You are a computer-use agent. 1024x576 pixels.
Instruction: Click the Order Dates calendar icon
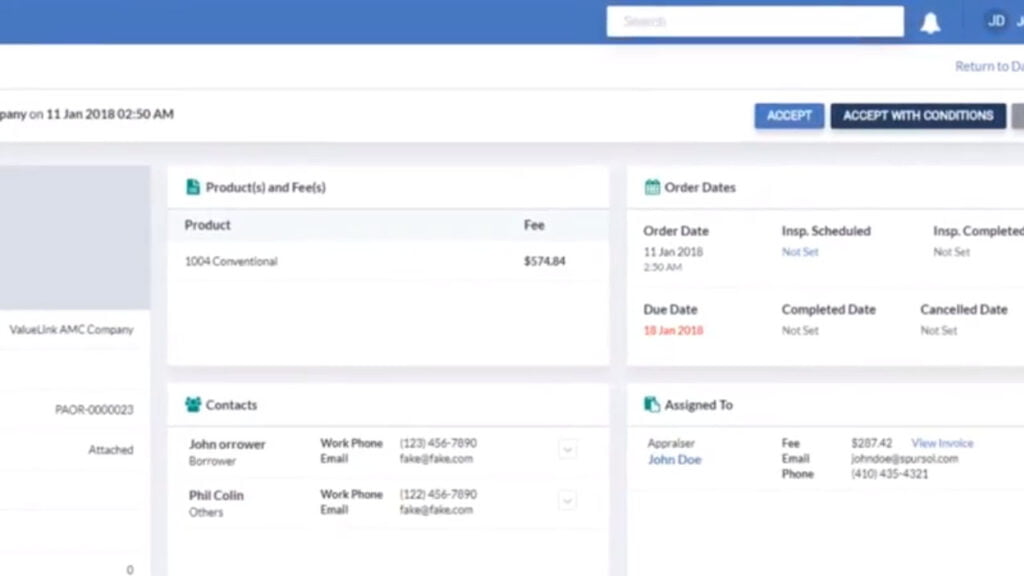point(652,187)
